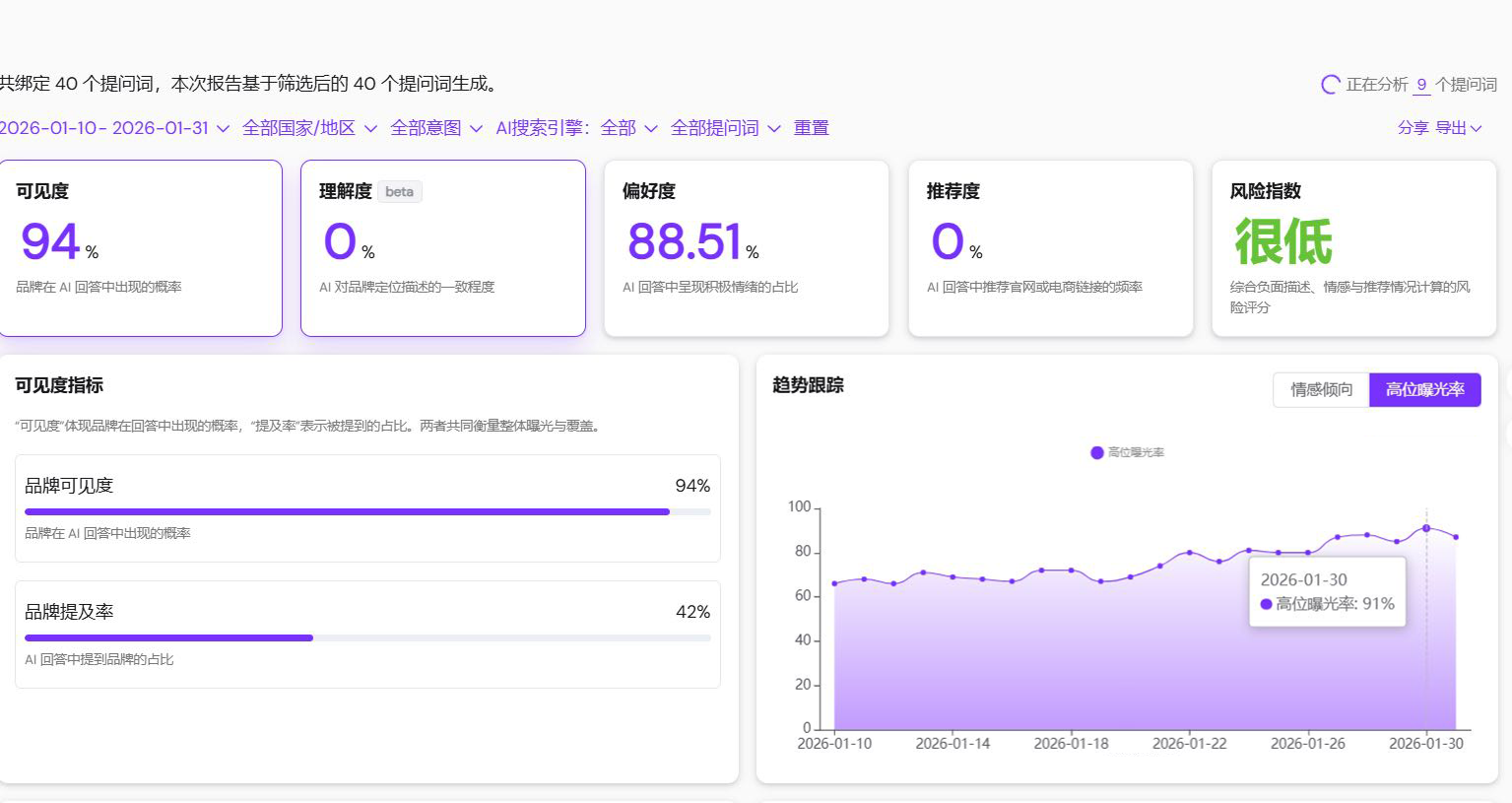Click the 2026-01-30 data point on the chart
This screenshot has height=803, width=1512.
(x=1426, y=528)
